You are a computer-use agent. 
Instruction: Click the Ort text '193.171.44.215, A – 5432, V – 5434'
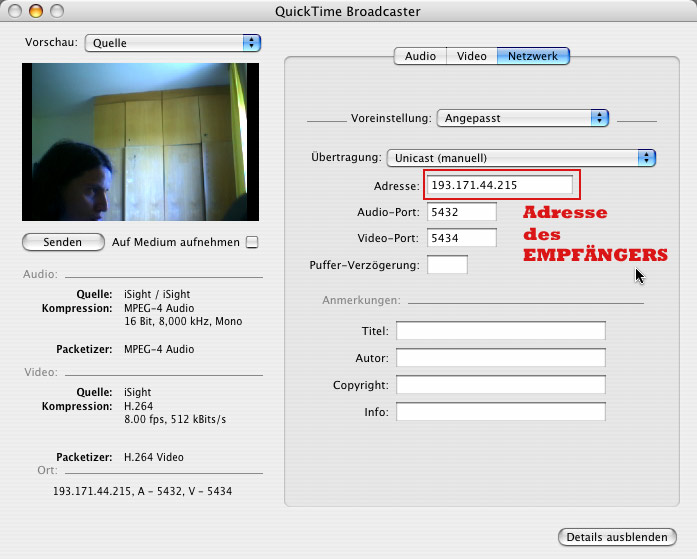coord(143,491)
